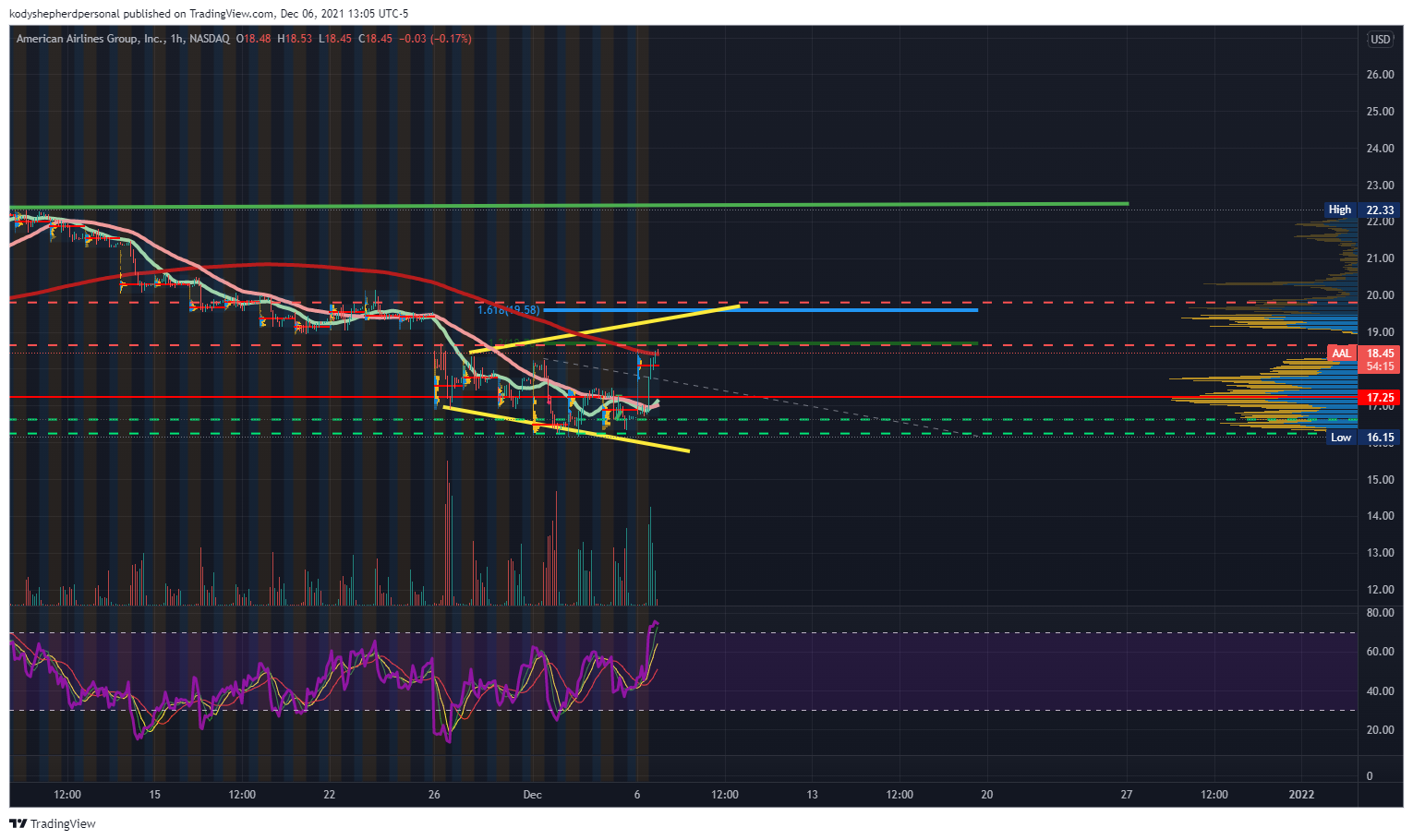Click the 15.00 price axis label
Viewport: 1413px width, 840px height.
(x=1380, y=480)
